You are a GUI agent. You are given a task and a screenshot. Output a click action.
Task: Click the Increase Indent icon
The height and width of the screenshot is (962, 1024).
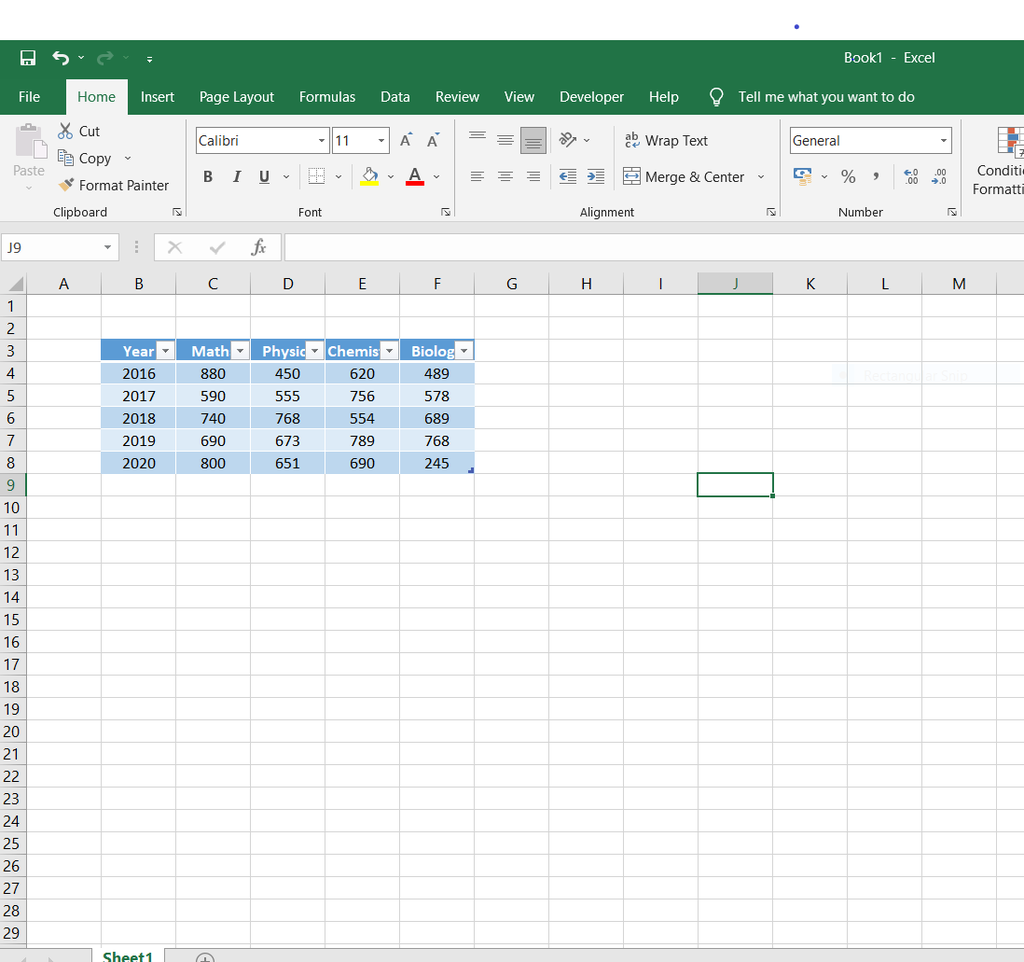tap(596, 177)
